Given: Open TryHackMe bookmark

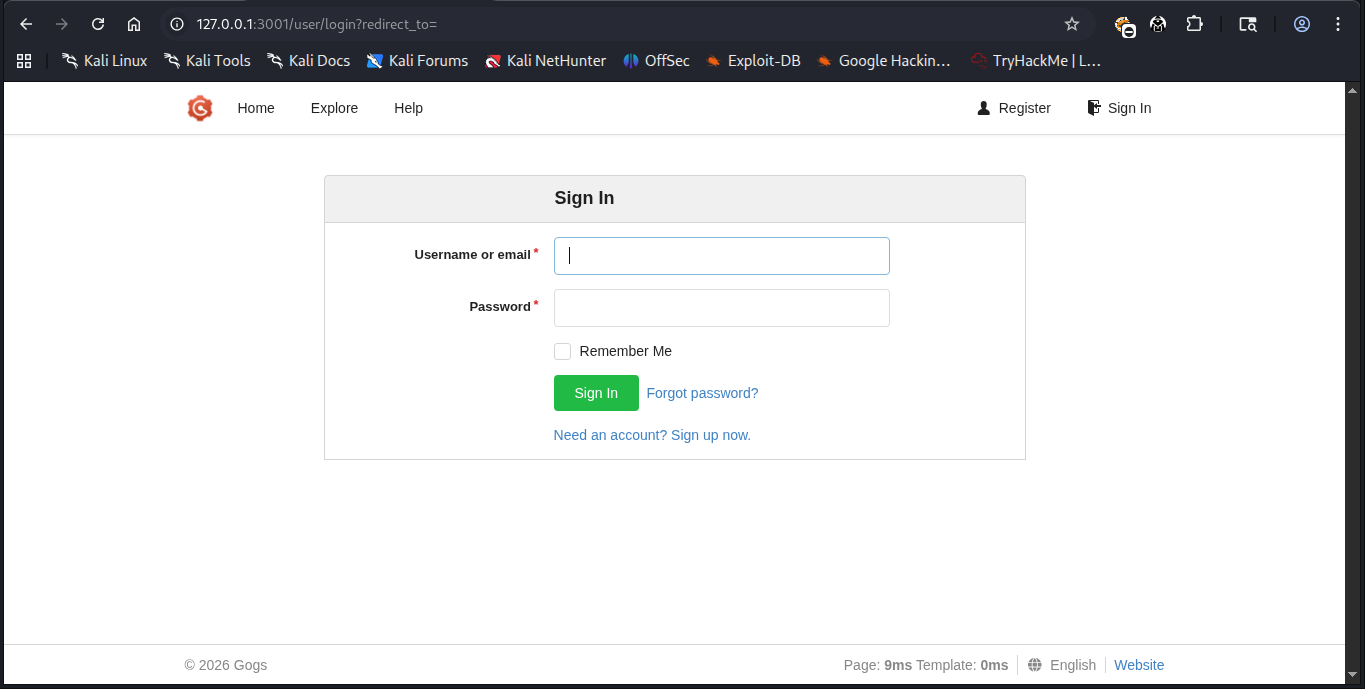Looking at the screenshot, I should 1035,61.
